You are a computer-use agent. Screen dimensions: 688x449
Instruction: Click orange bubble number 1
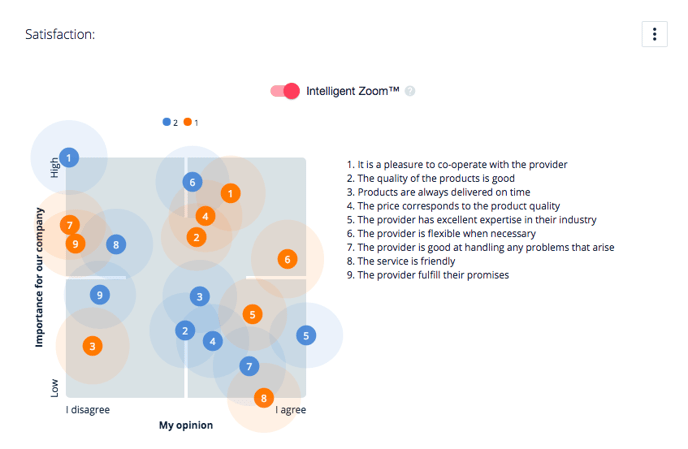click(x=230, y=193)
